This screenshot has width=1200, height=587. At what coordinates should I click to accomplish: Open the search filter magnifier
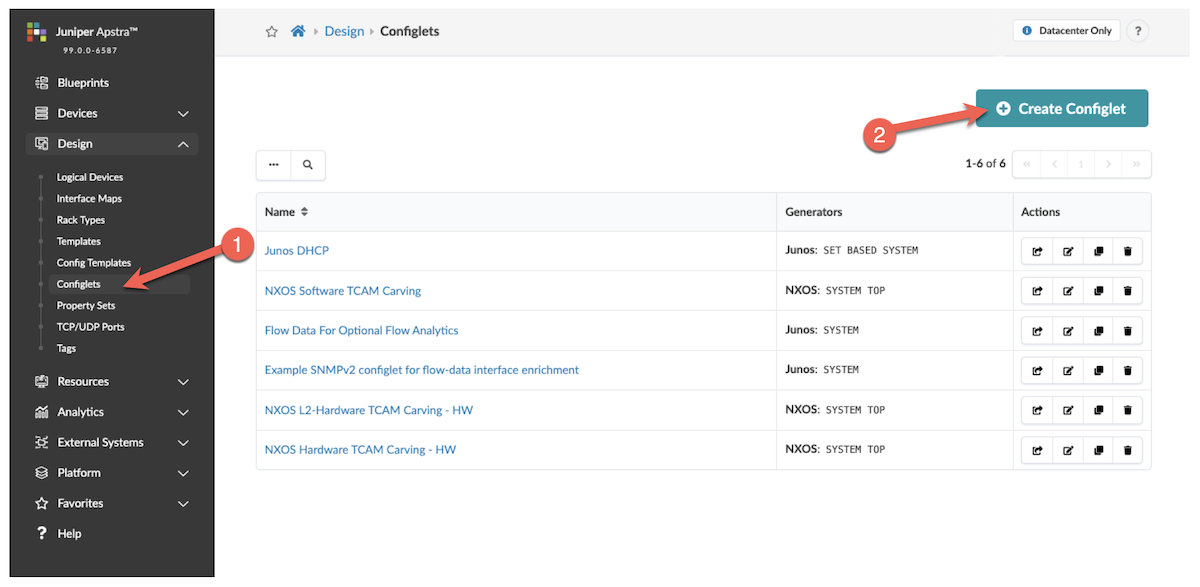pos(308,165)
